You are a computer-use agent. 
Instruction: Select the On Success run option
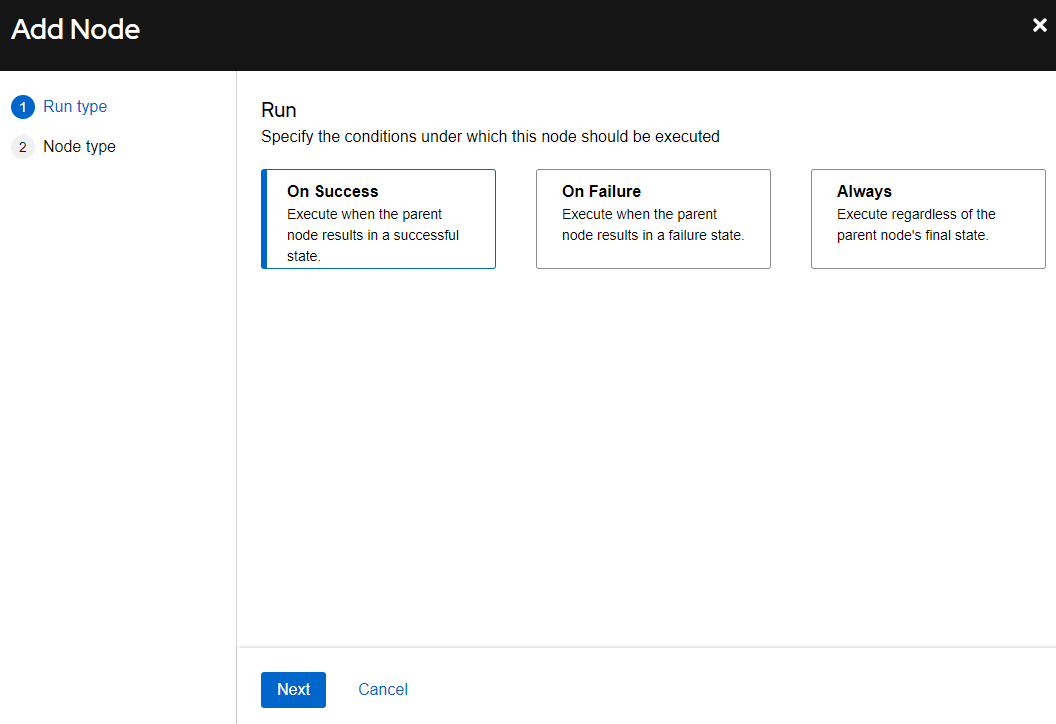coord(378,219)
